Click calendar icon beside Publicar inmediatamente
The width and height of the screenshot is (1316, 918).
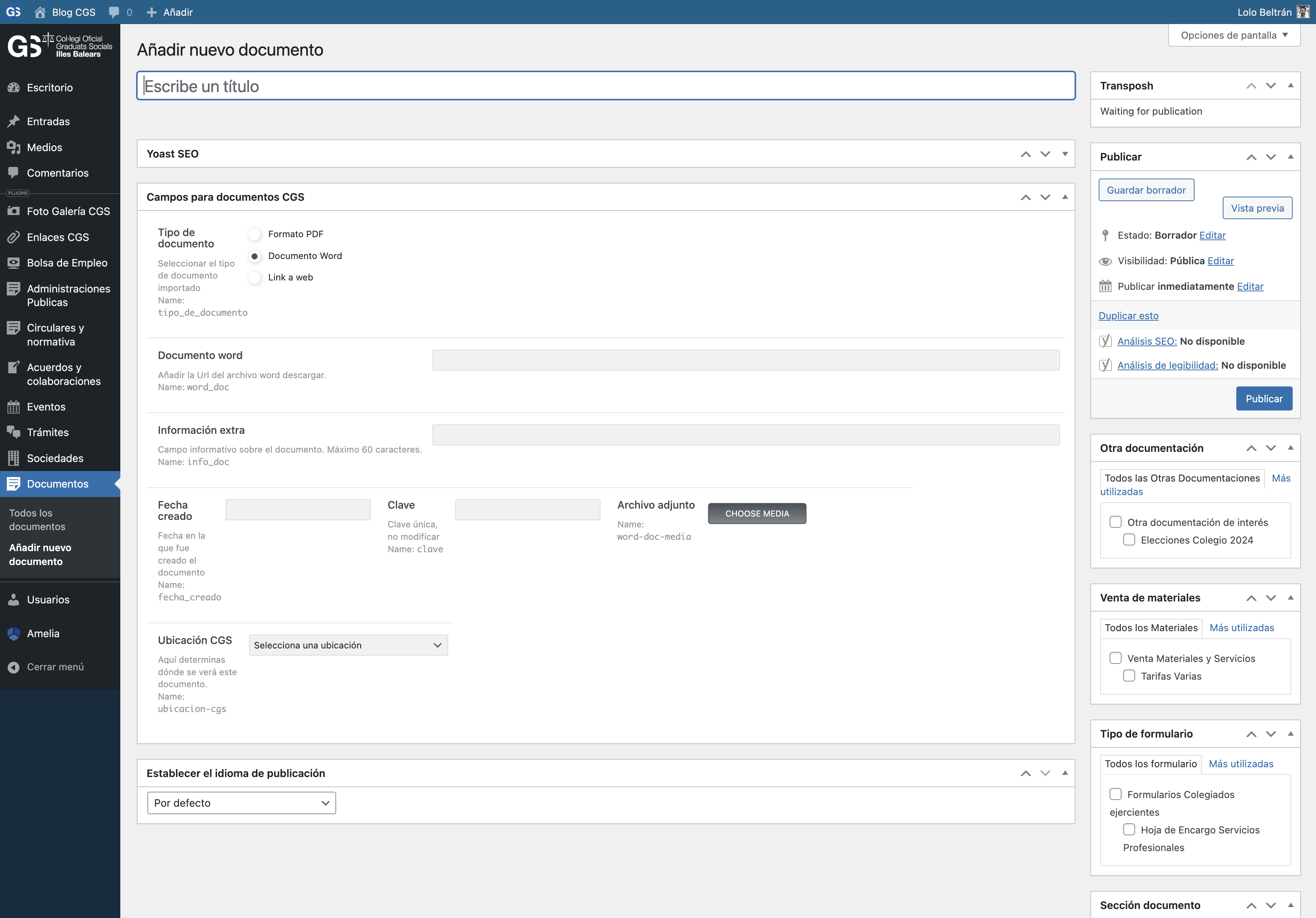[1105, 286]
